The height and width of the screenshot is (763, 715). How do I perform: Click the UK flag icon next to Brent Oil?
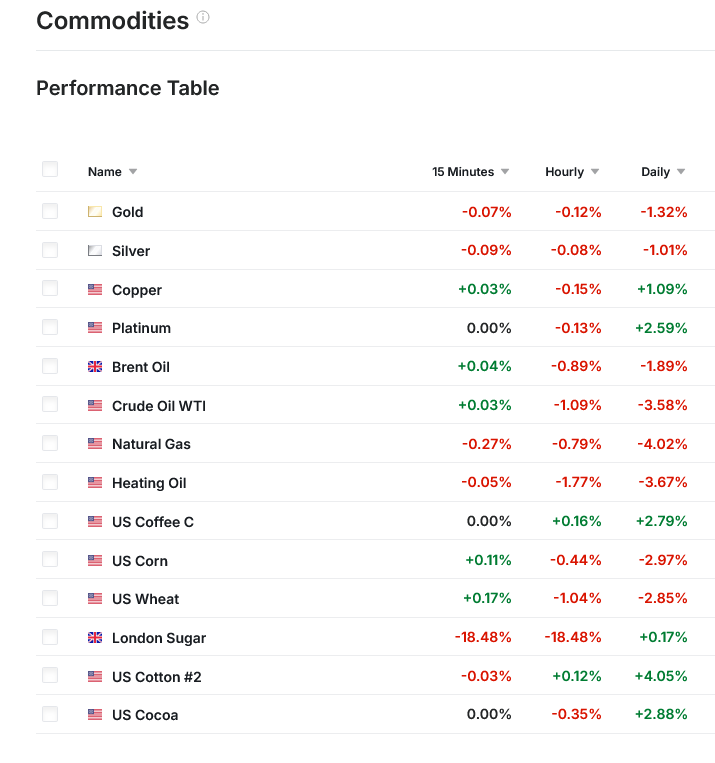(x=95, y=367)
